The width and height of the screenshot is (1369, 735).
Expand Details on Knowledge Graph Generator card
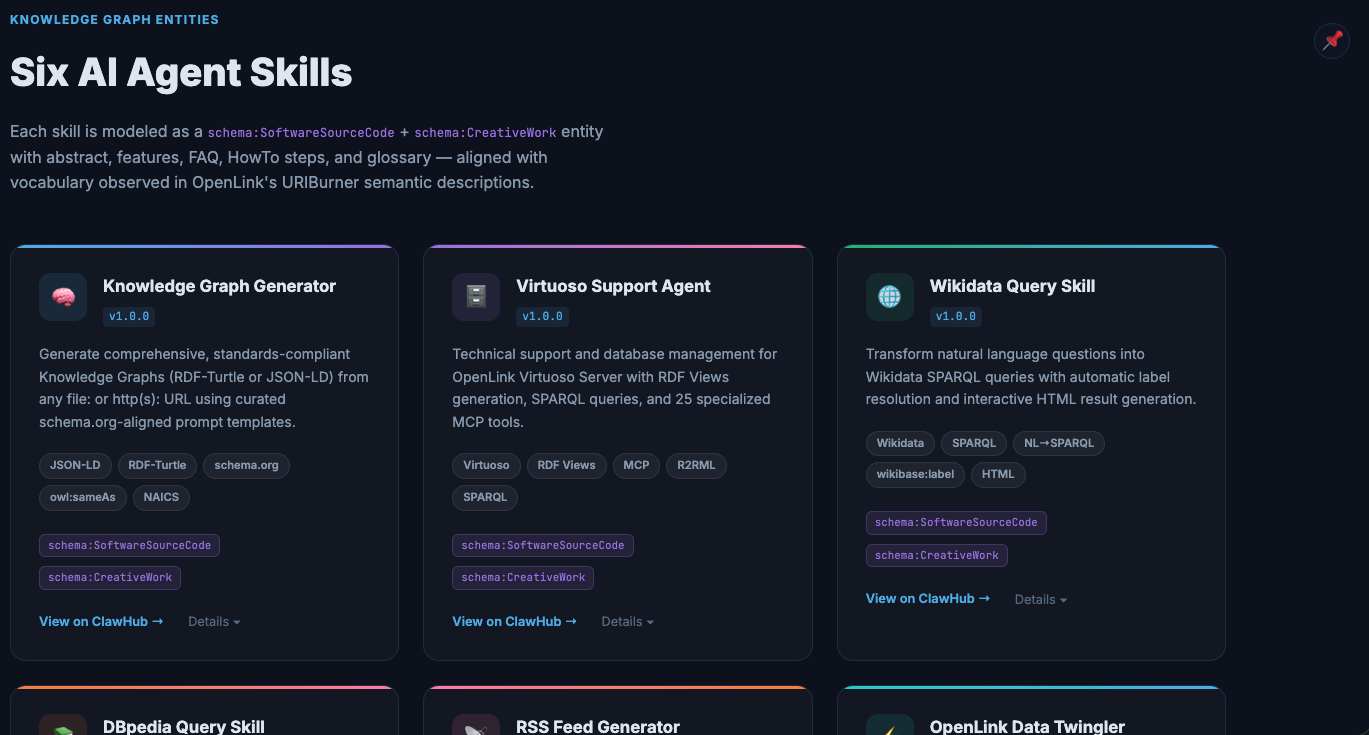pyautogui.click(x=214, y=621)
